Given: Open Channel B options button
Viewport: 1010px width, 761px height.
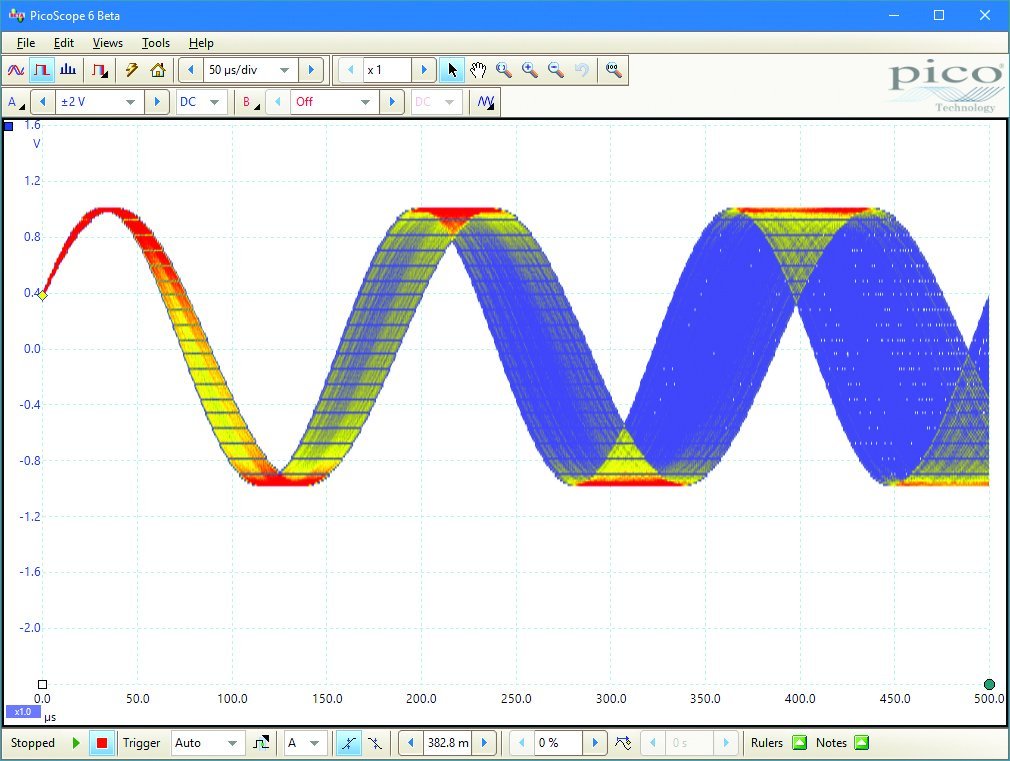Looking at the screenshot, I should point(251,102).
